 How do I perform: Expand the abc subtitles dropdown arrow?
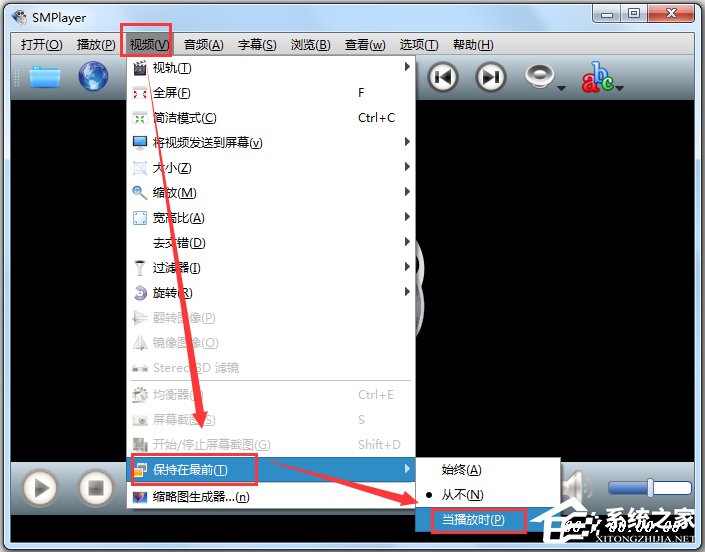click(x=620, y=88)
